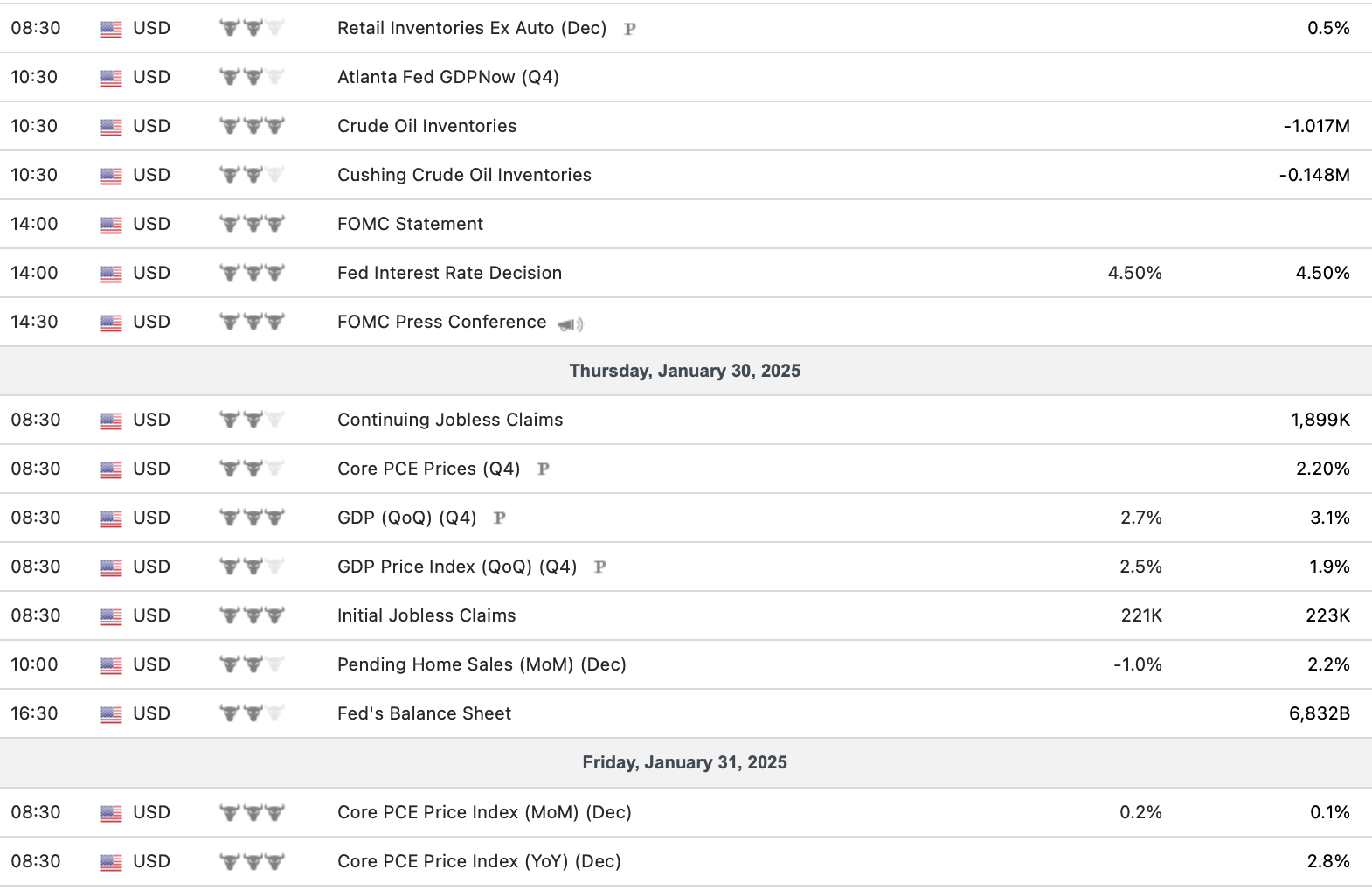Click the bull volatility icons for Atlanta Fed GDPNow
Image resolution: width=1372 pixels, height=890 pixels.
tap(252, 78)
